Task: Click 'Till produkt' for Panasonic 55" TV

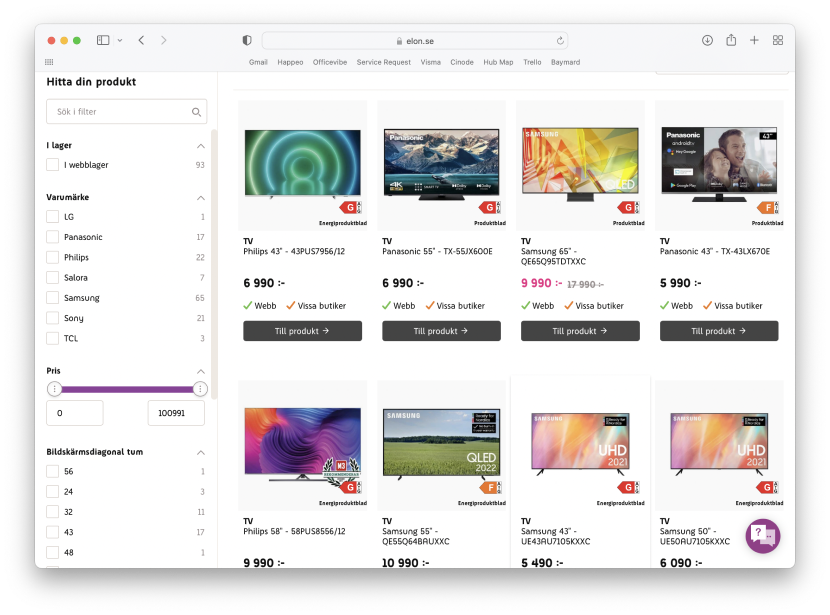Action: tap(441, 331)
